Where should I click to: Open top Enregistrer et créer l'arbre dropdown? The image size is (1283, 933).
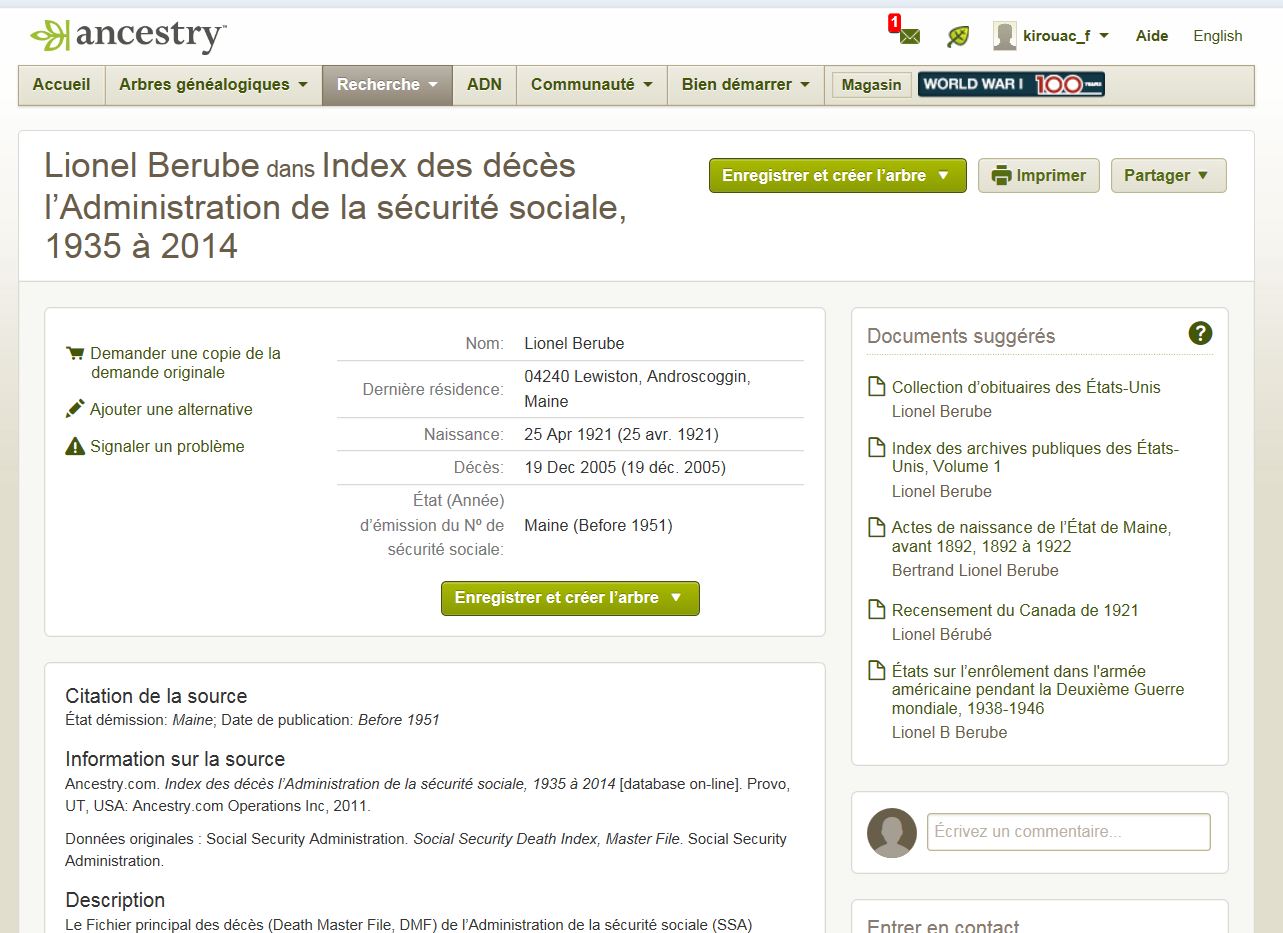pos(837,175)
